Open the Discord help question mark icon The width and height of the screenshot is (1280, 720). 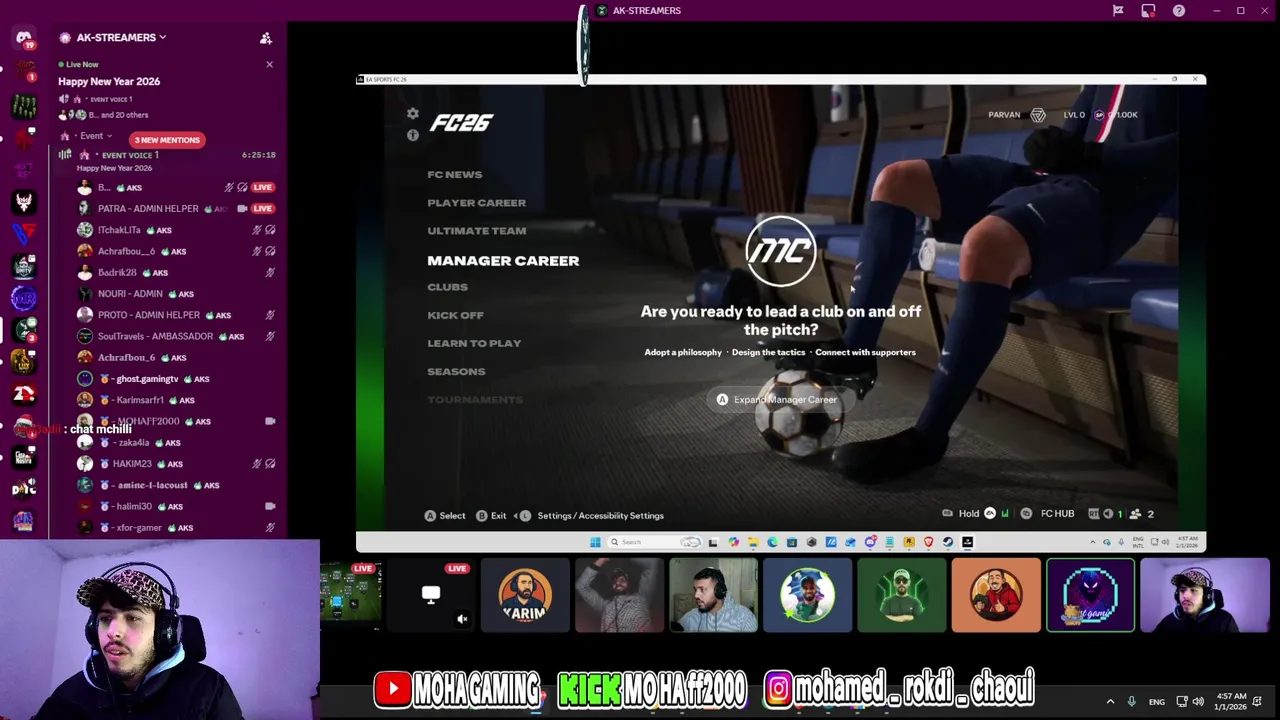coord(1179,11)
